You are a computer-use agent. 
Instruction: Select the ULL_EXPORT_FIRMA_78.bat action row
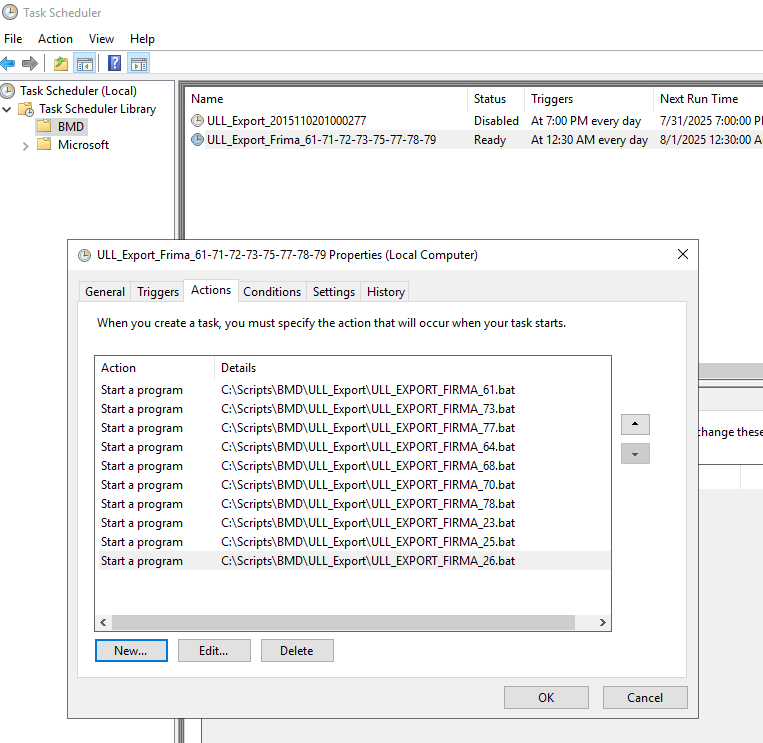point(354,504)
